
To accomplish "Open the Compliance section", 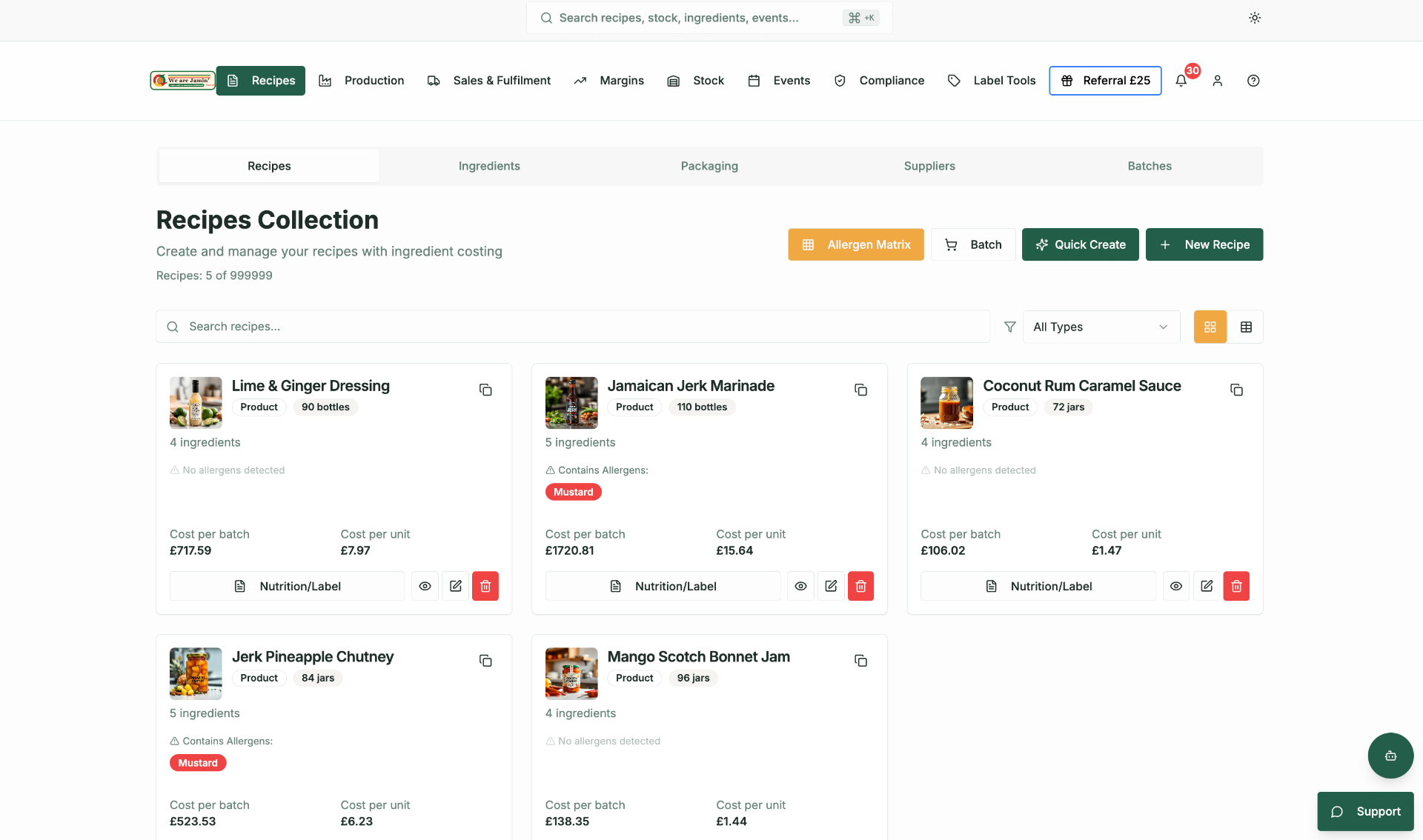I will pos(879,81).
